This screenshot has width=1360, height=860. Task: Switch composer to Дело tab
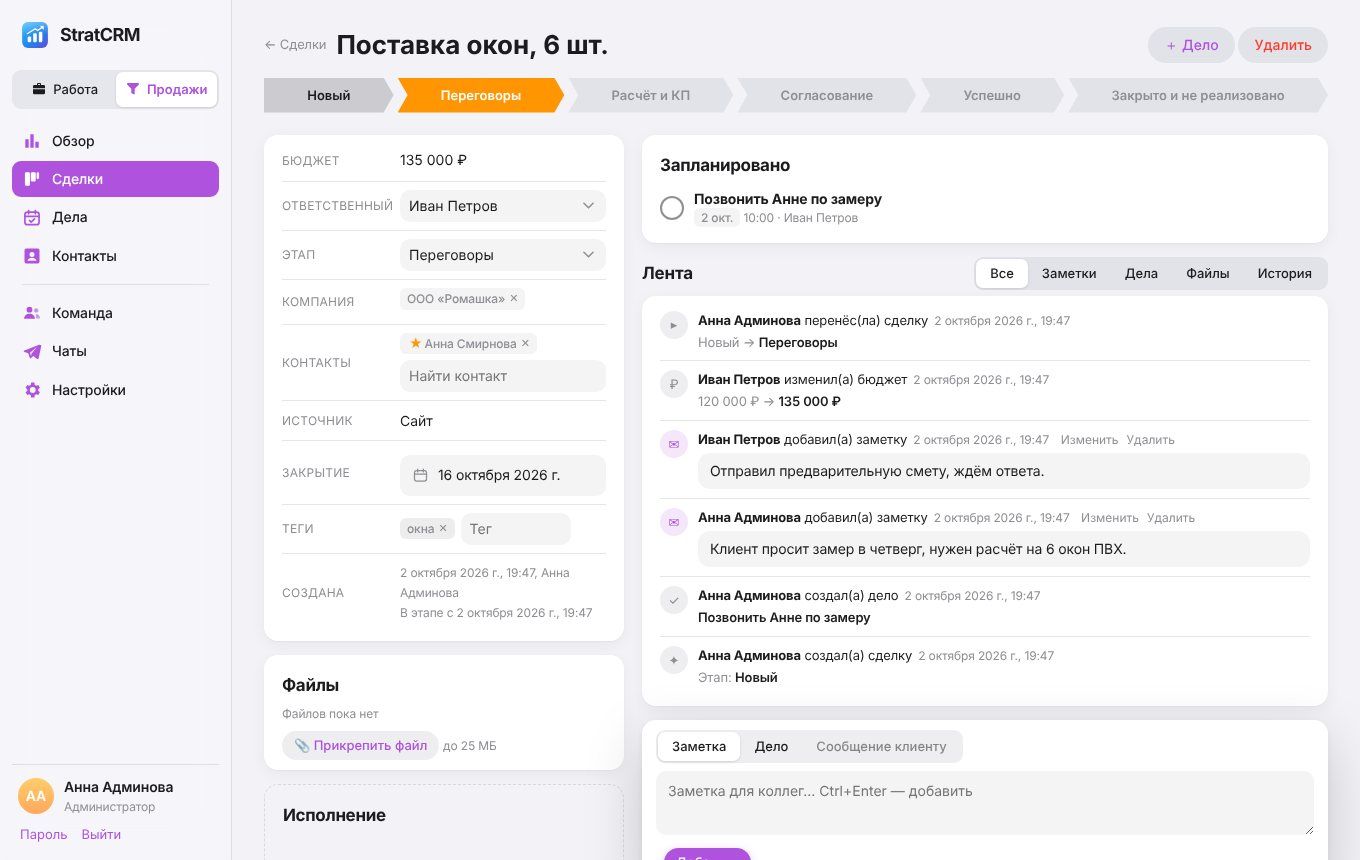click(771, 746)
